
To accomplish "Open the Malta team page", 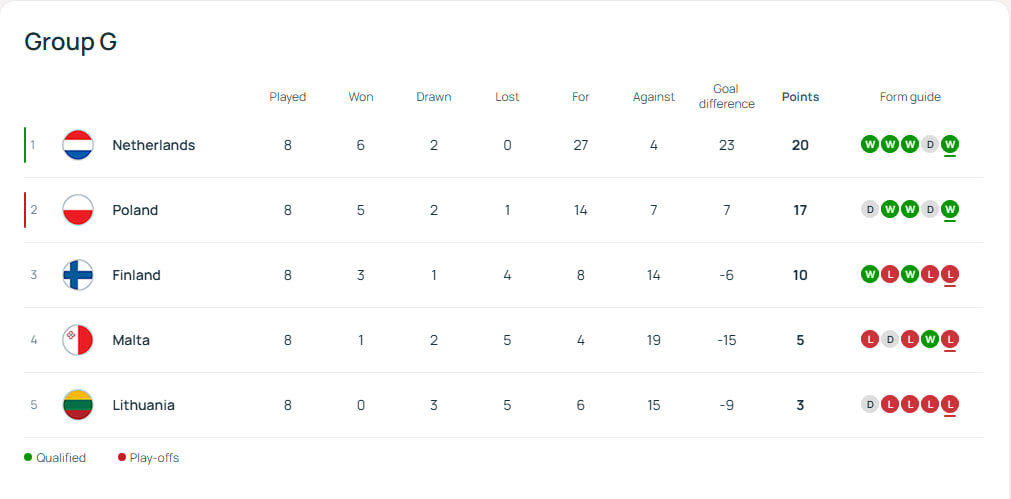I will (131, 340).
